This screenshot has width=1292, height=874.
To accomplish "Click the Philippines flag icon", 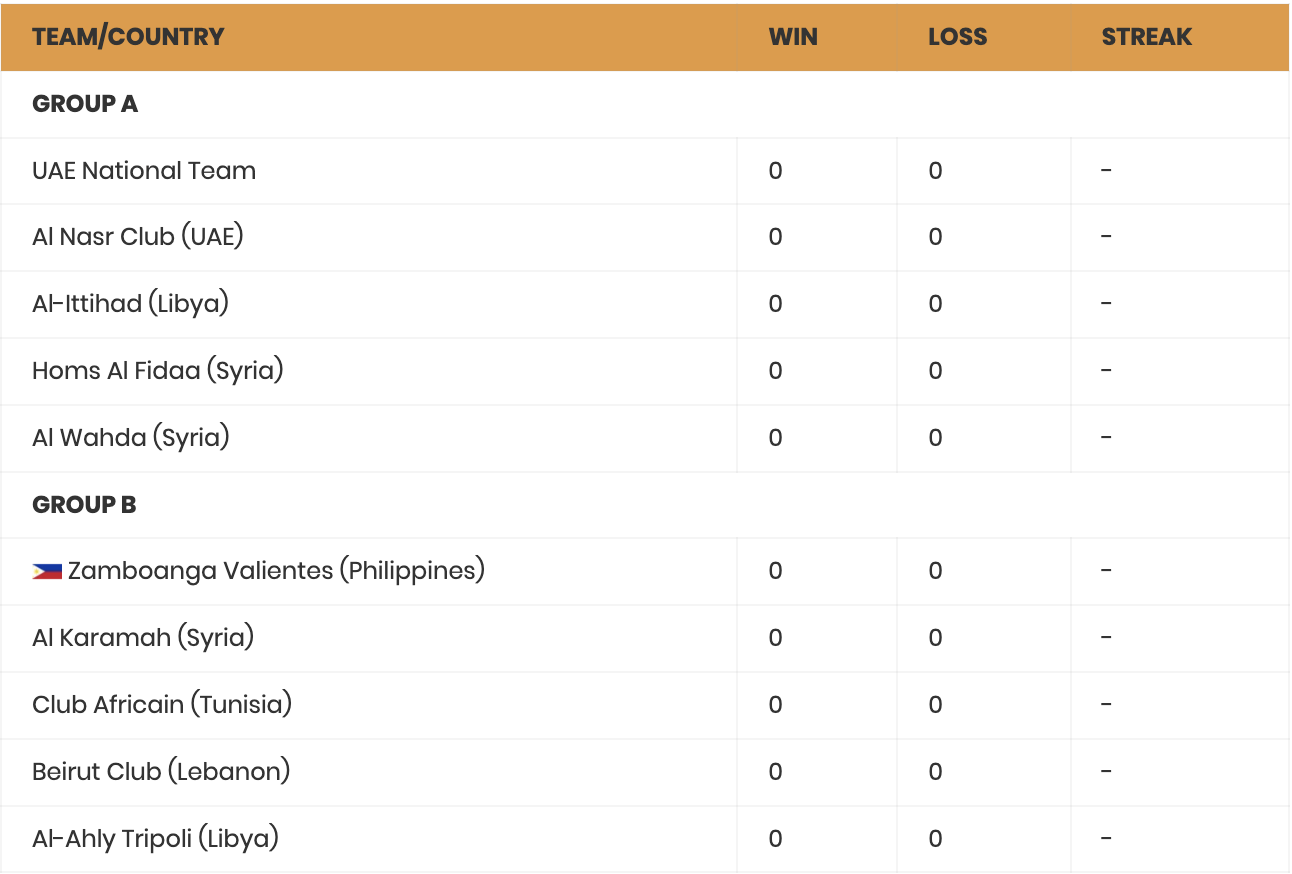I will pyautogui.click(x=47, y=572).
